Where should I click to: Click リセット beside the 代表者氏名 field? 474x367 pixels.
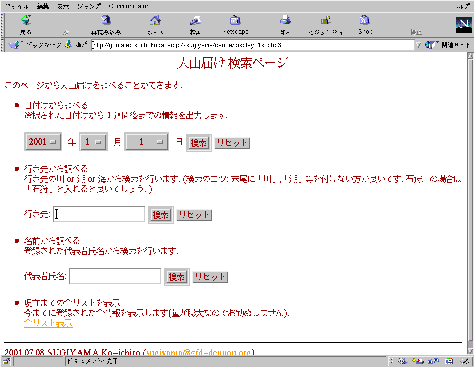[x=210, y=277]
